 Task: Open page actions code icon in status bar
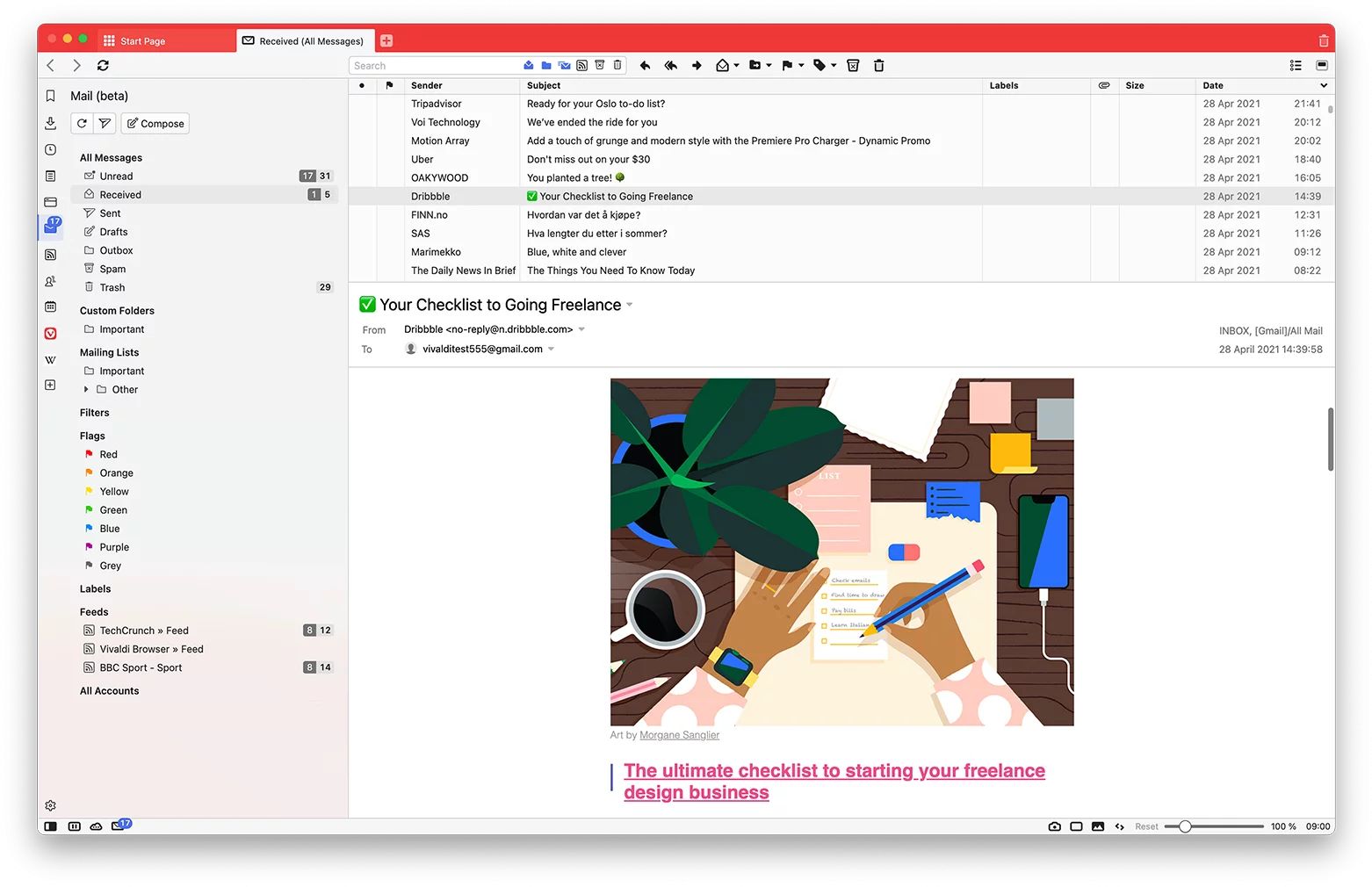tap(1120, 826)
